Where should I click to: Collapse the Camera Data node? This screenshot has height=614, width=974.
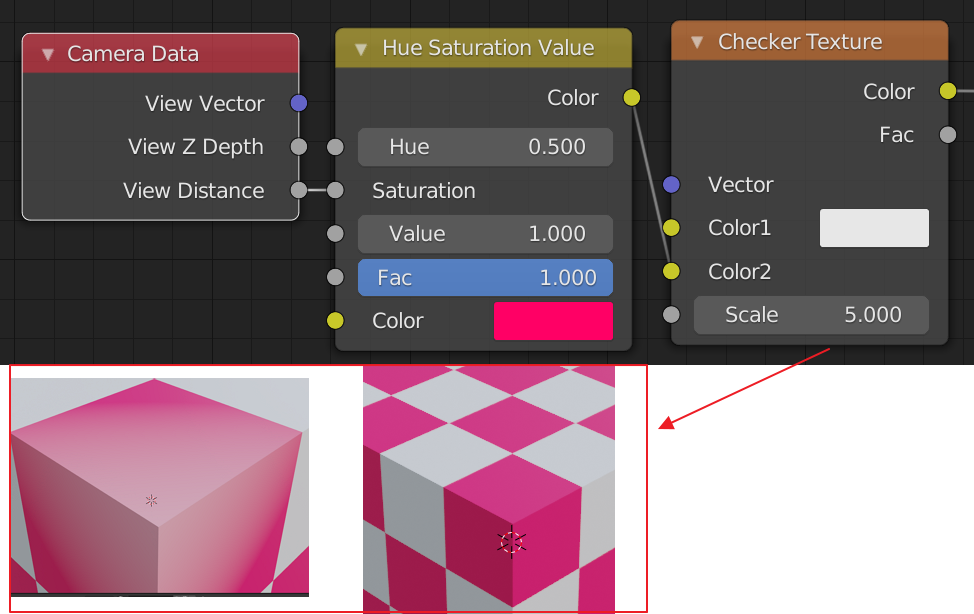point(48,55)
